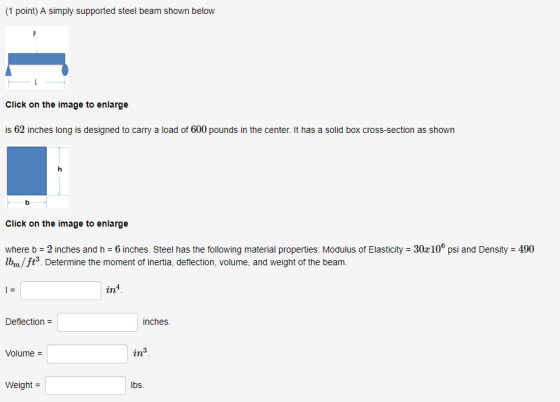Click the 30x10^6 psi modulus value
Image resolution: width=560 pixels, height=402 pixels.
tap(429, 248)
